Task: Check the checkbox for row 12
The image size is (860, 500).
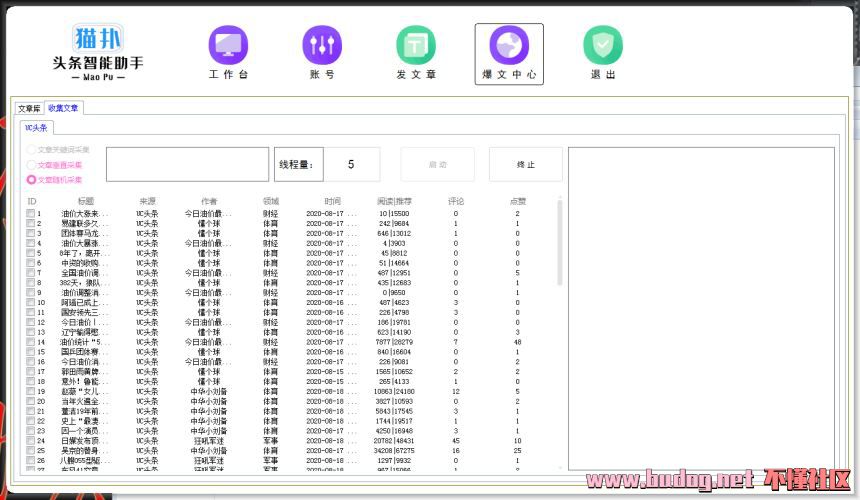Action: [31, 322]
